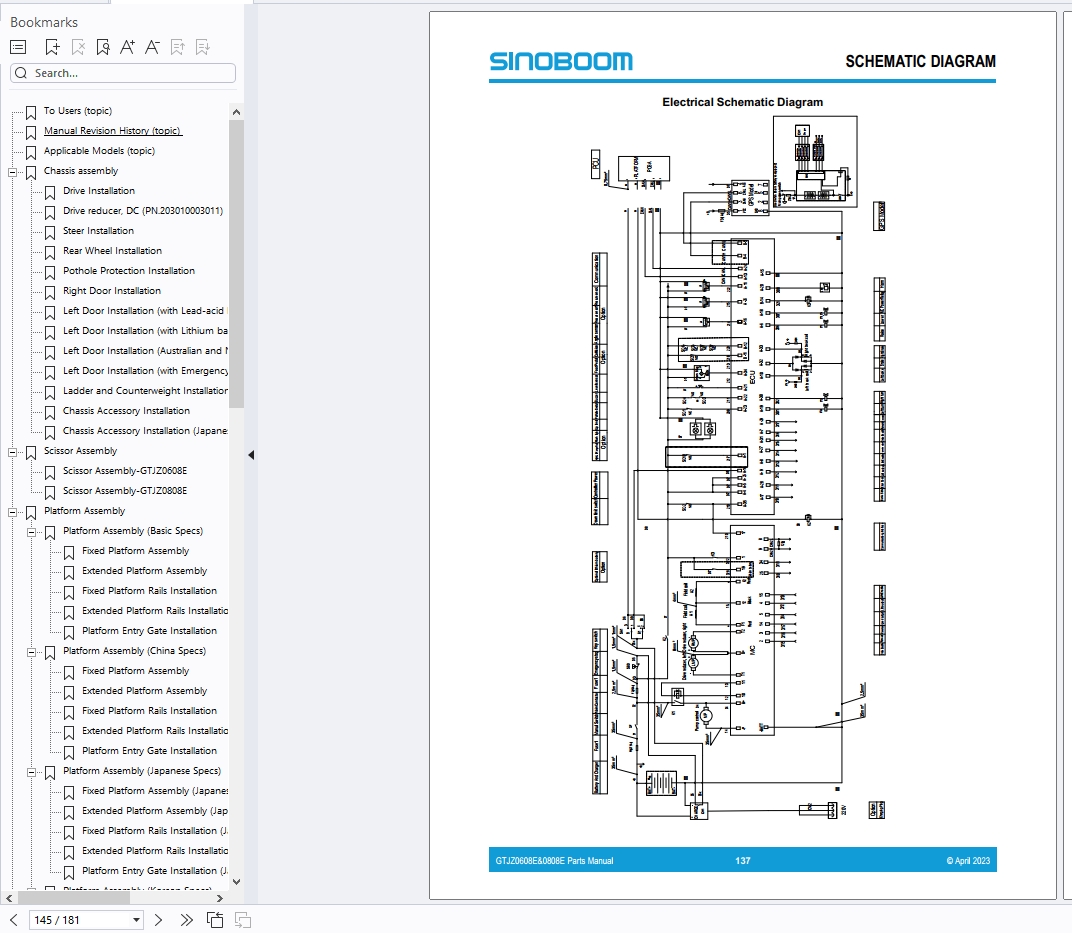Open the page number dropdown
Image resolution: width=1072 pixels, height=933 pixels.
135,919
